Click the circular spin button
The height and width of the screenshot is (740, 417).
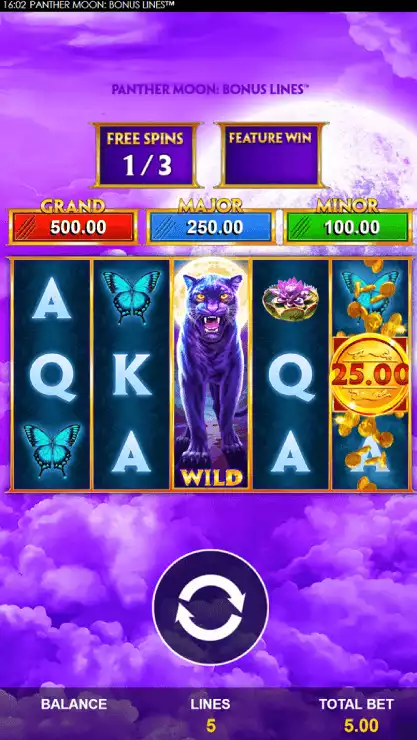(x=210, y=608)
